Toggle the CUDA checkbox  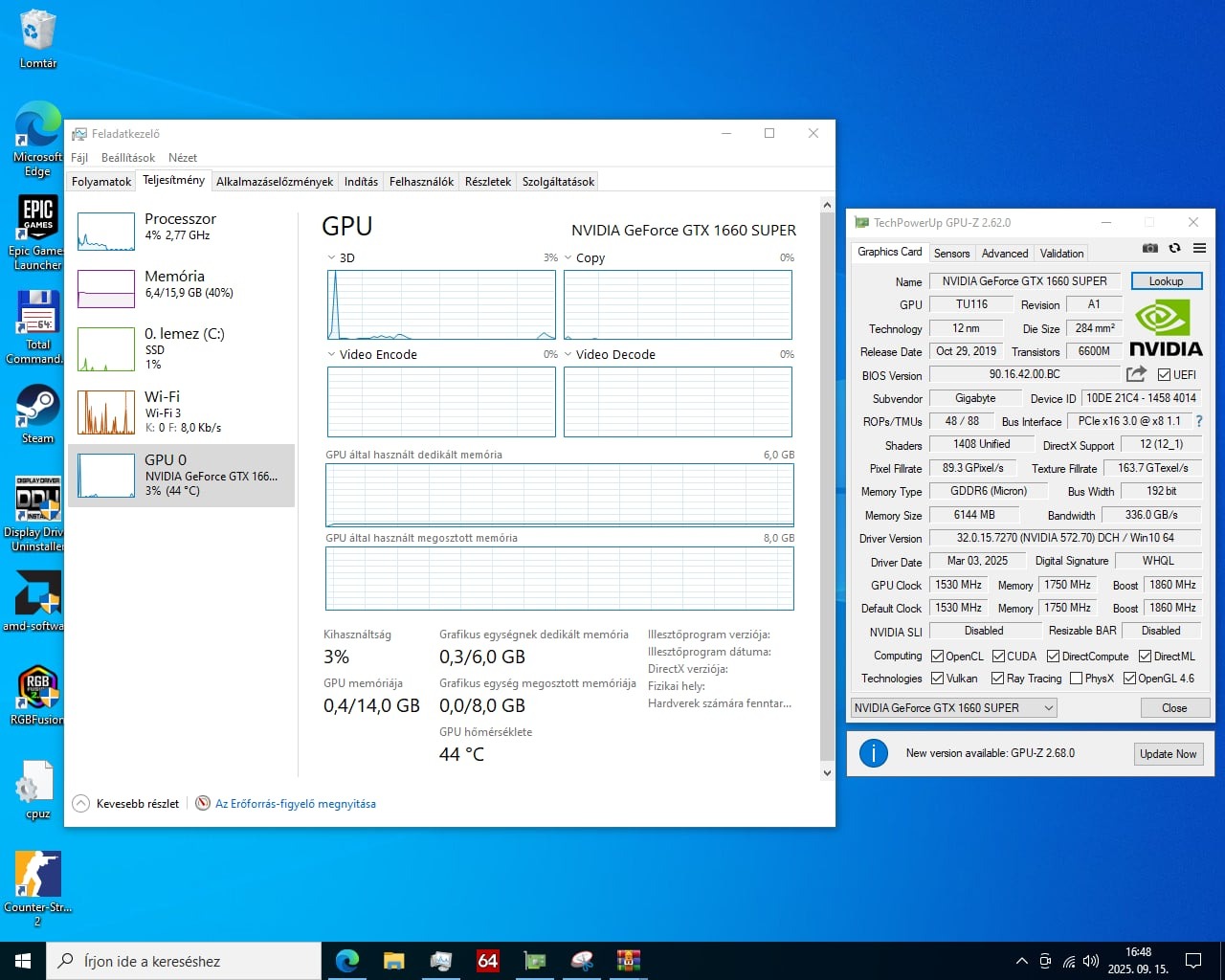pyautogui.click(x=998, y=657)
